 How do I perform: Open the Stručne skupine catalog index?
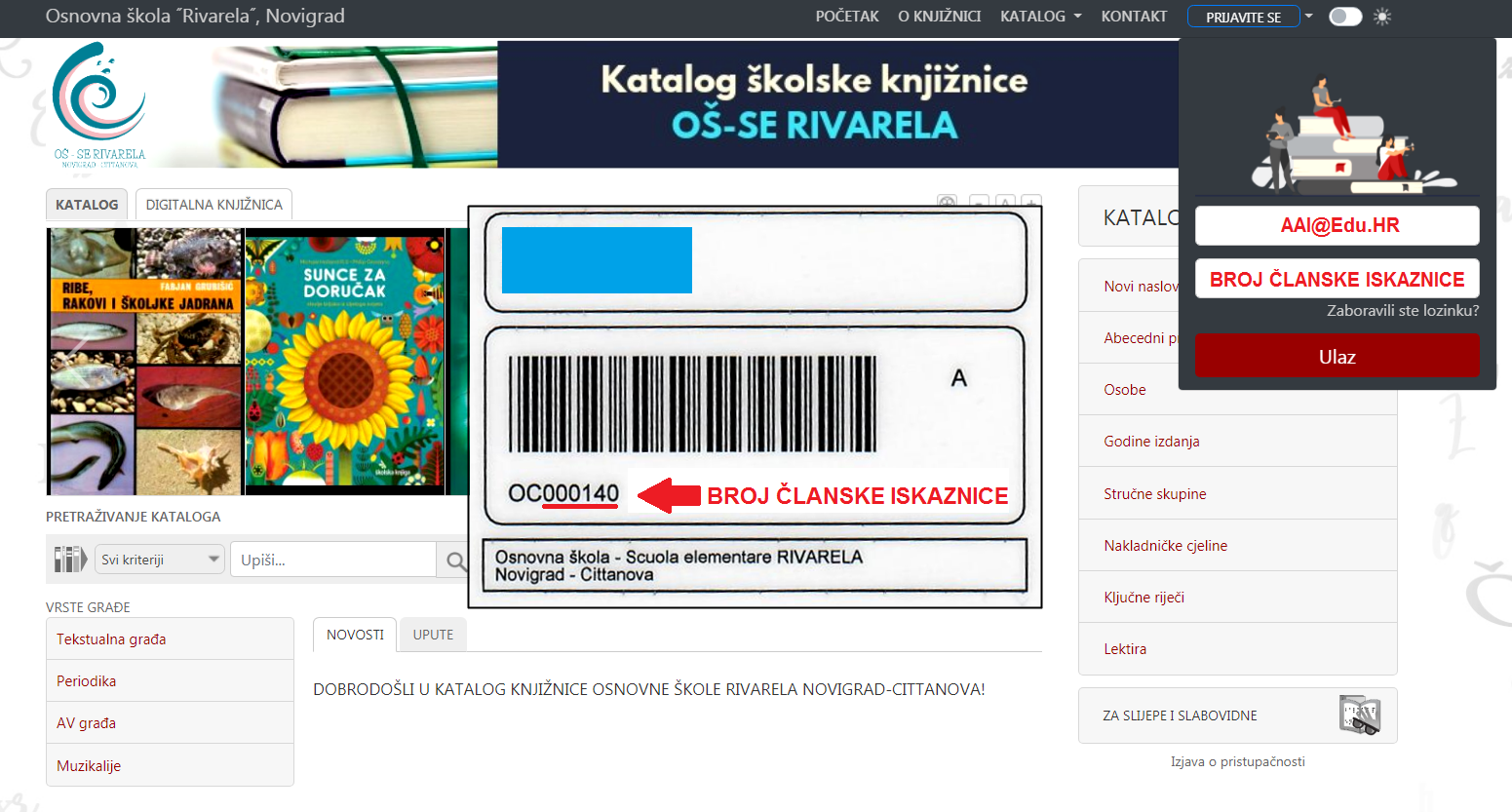point(1237,493)
